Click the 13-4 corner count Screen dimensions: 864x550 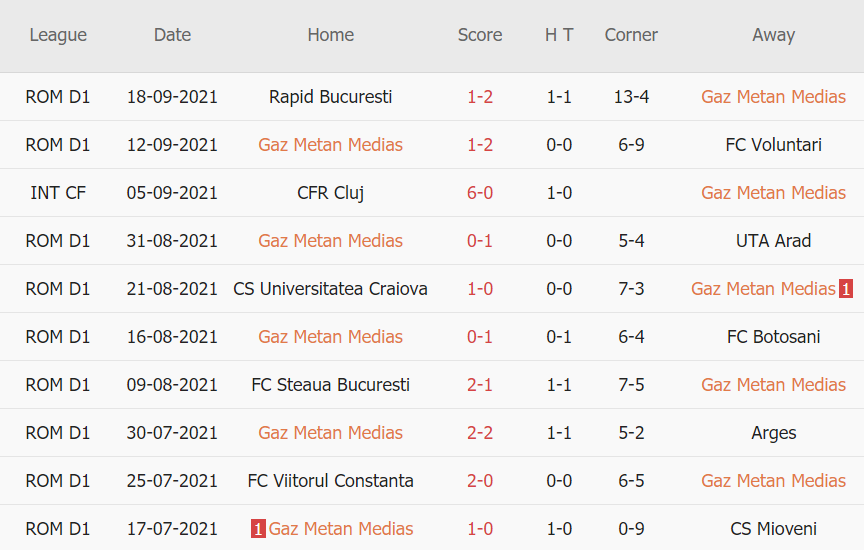click(x=631, y=97)
